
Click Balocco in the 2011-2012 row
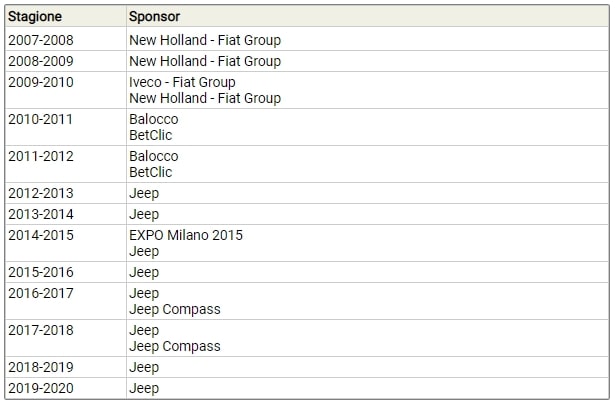pyautogui.click(x=154, y=156)
